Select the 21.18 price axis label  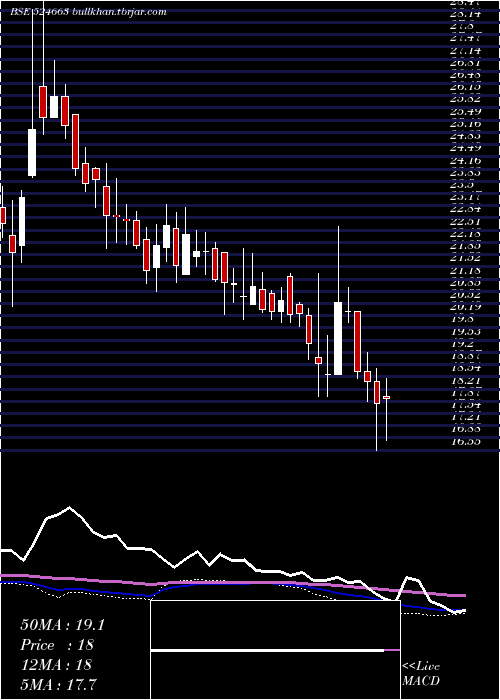(x=466, y=271)
